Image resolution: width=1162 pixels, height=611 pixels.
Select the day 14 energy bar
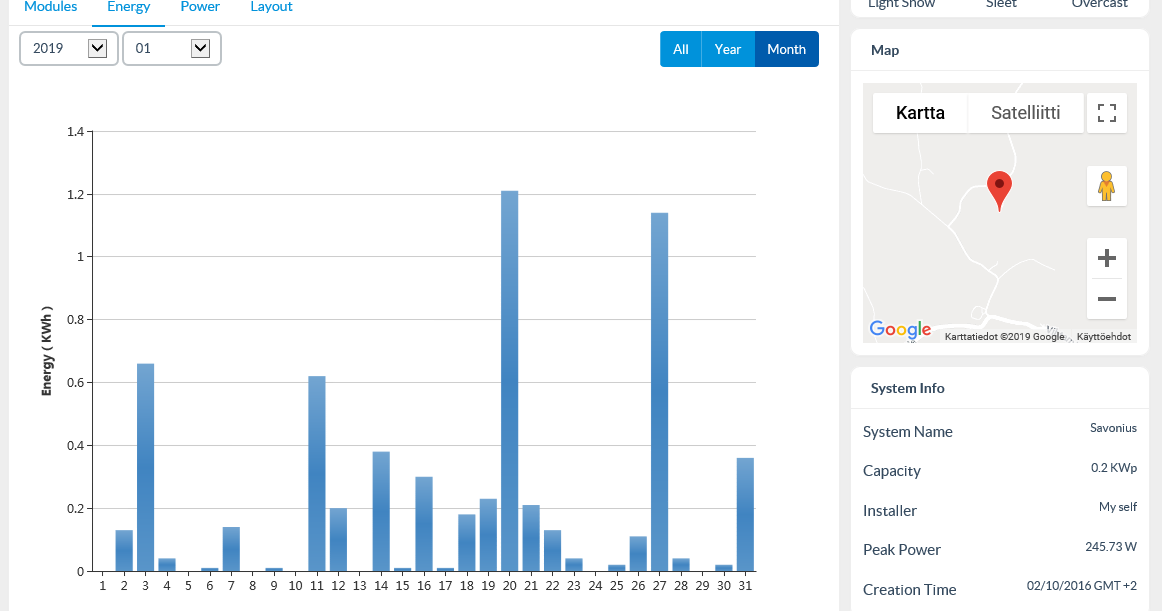[x=381, y=512]
